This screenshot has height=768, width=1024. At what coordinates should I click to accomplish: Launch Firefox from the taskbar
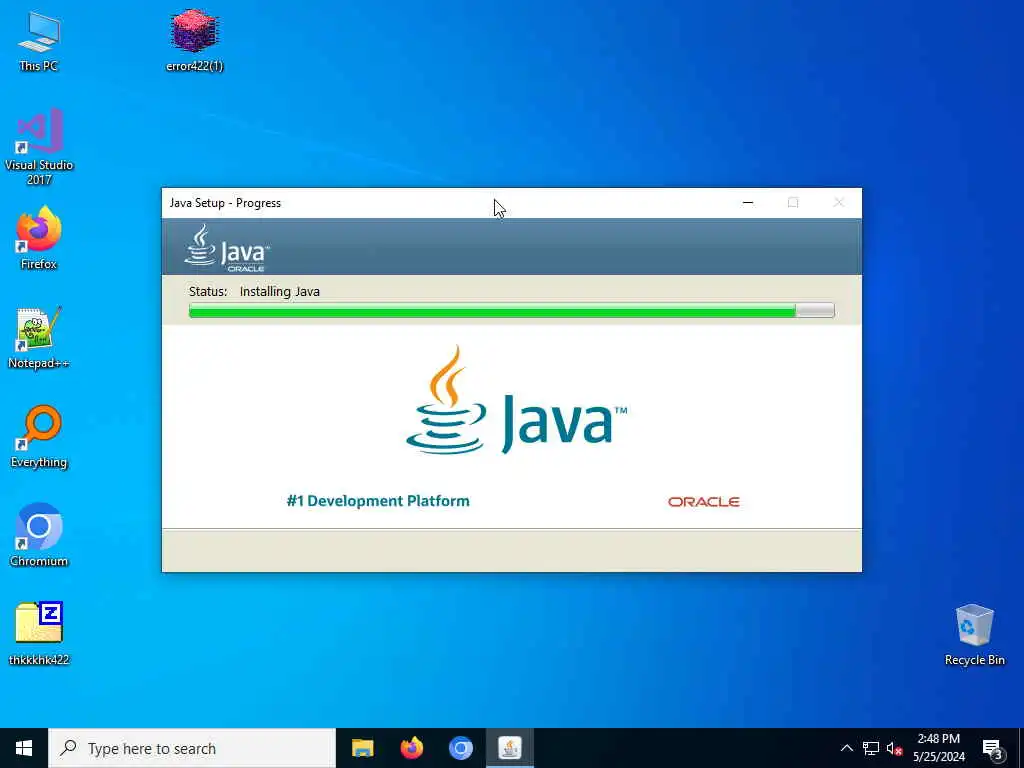tap(411, 748)
